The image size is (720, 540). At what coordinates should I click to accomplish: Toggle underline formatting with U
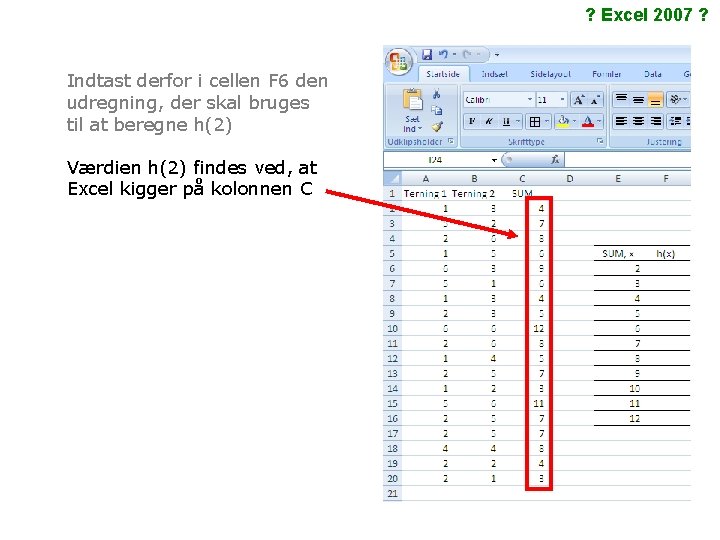506,121
